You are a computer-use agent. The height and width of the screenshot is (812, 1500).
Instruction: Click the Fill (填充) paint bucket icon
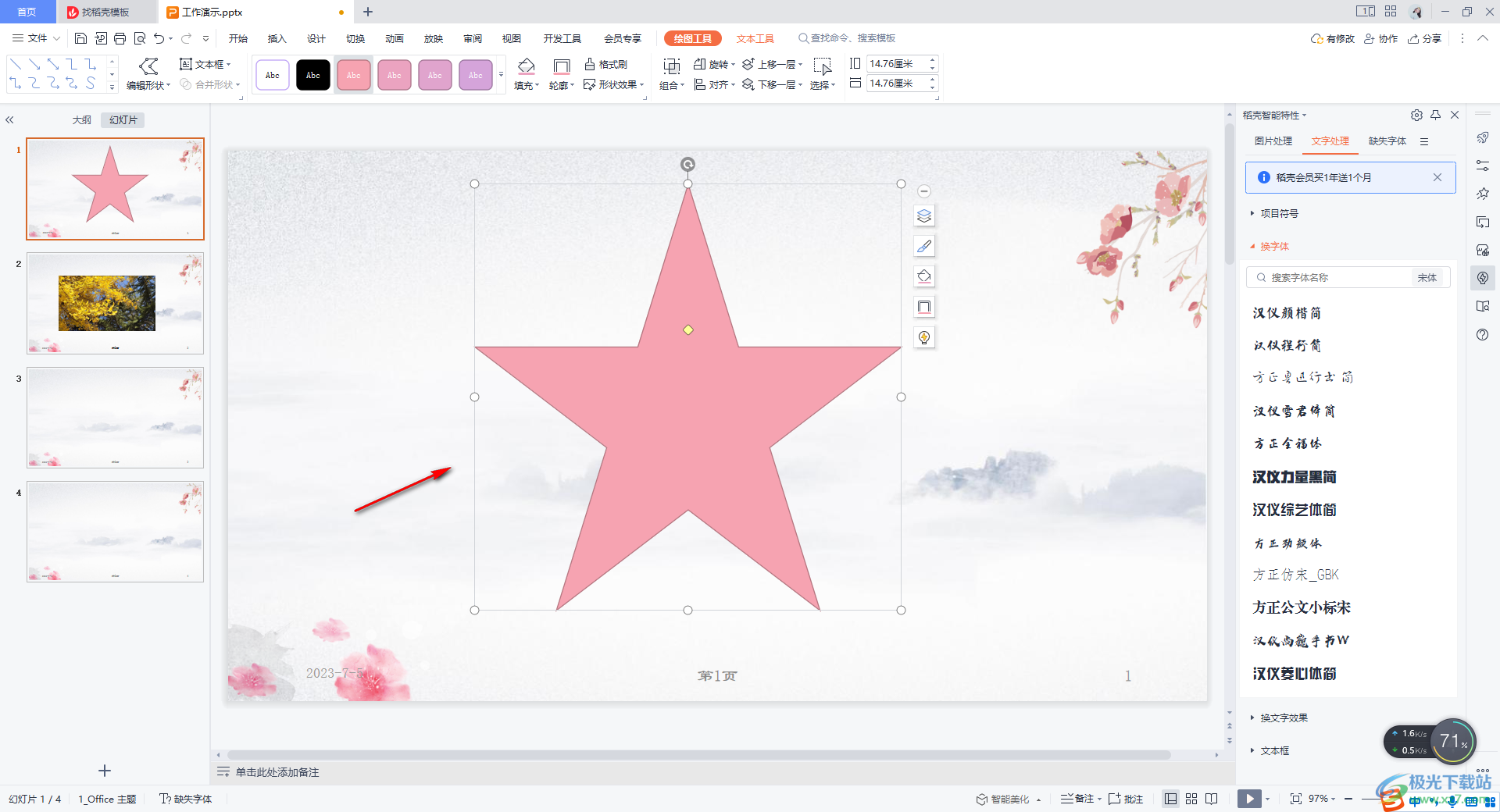tap(527, 66)
